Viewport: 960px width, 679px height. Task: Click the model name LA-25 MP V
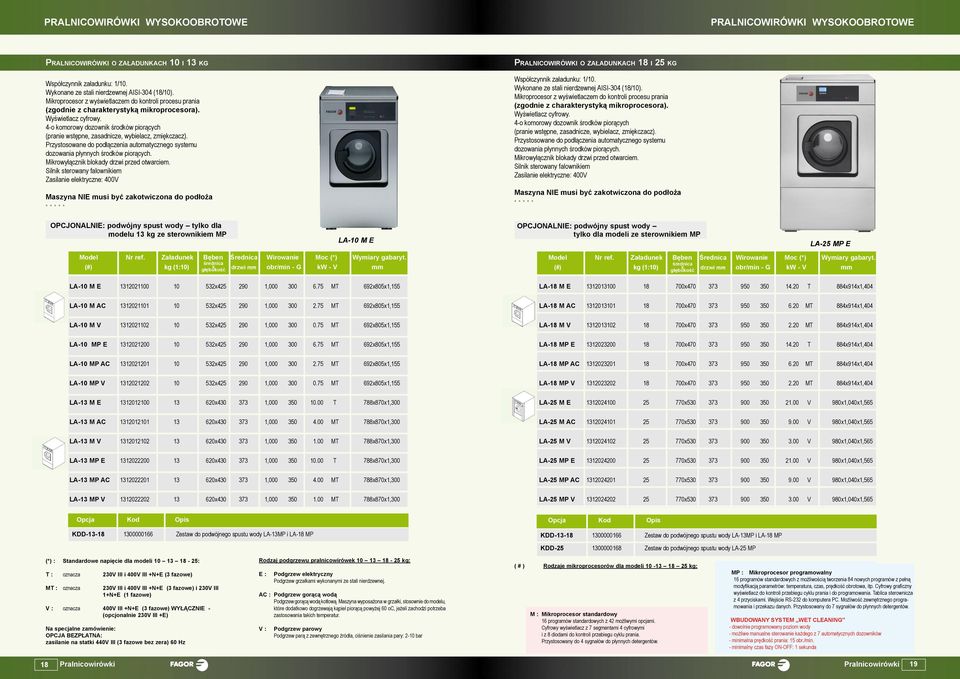tap(557, 499)
